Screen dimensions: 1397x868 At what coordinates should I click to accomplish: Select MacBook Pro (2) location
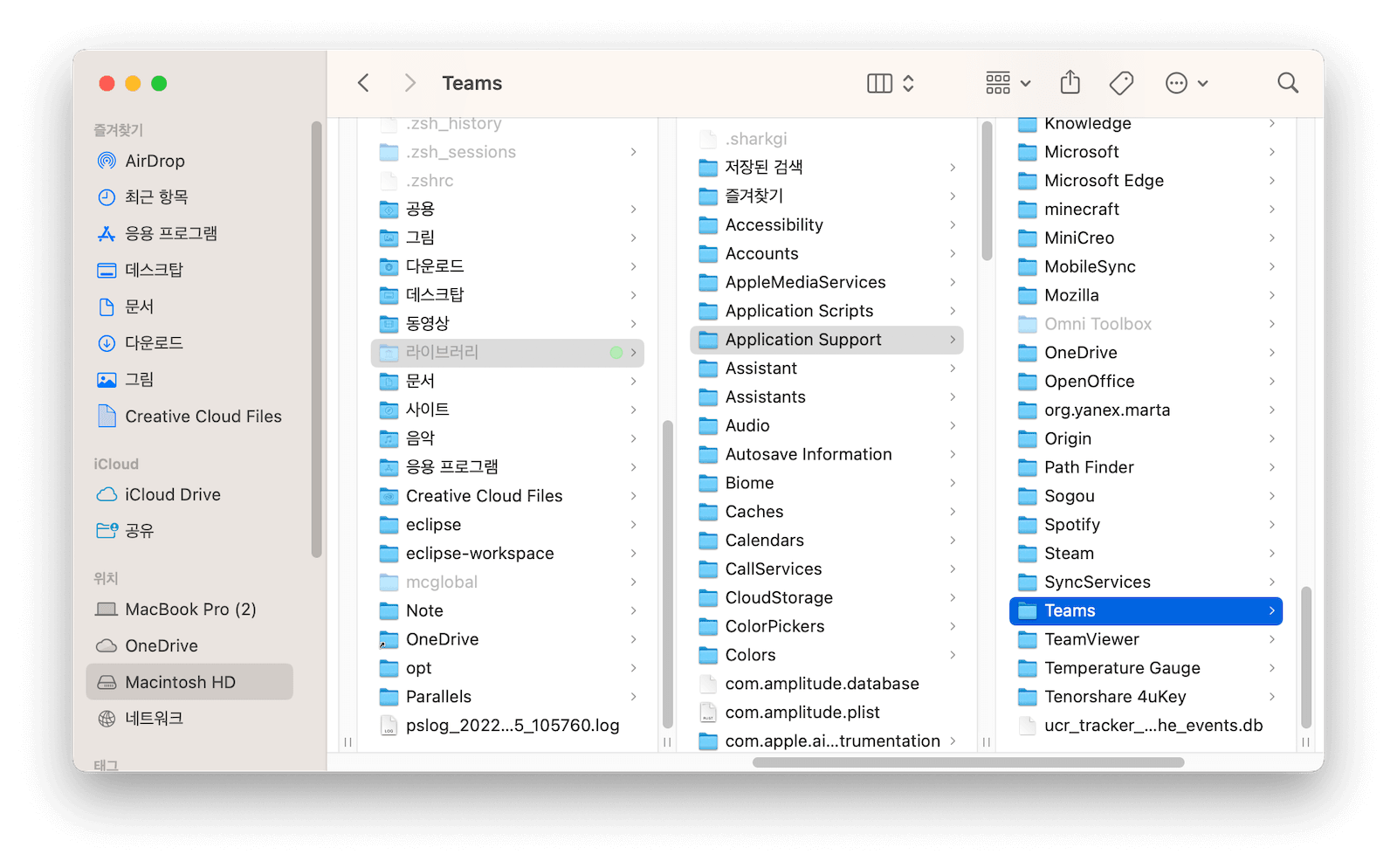pos(190,610)
